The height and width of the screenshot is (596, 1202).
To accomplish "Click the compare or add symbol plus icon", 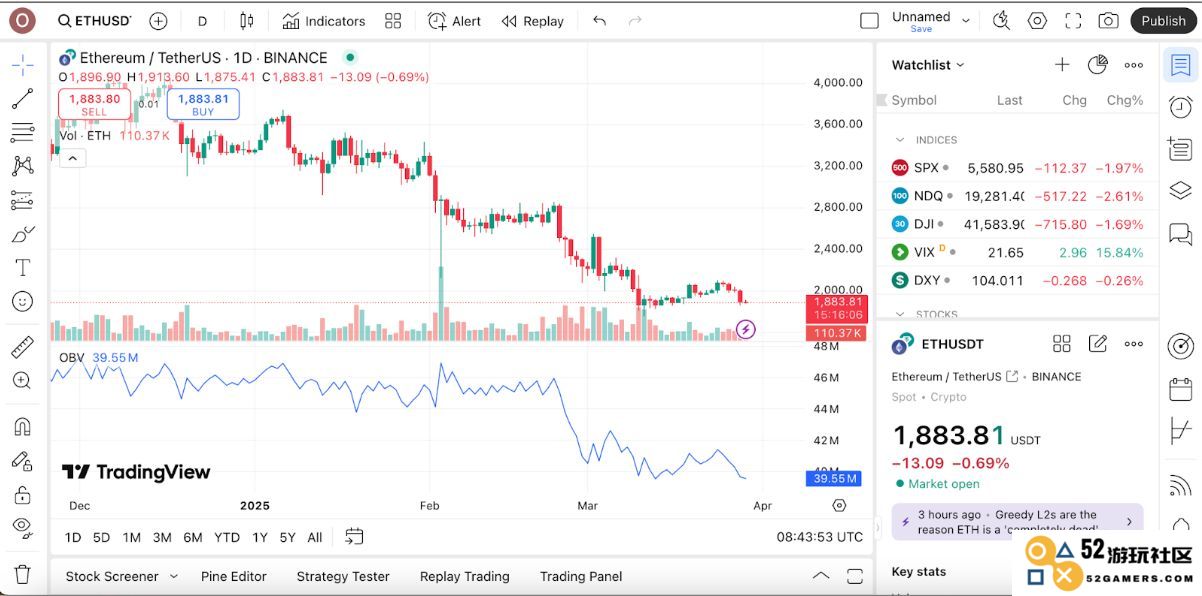I will [x=158, y=21].
